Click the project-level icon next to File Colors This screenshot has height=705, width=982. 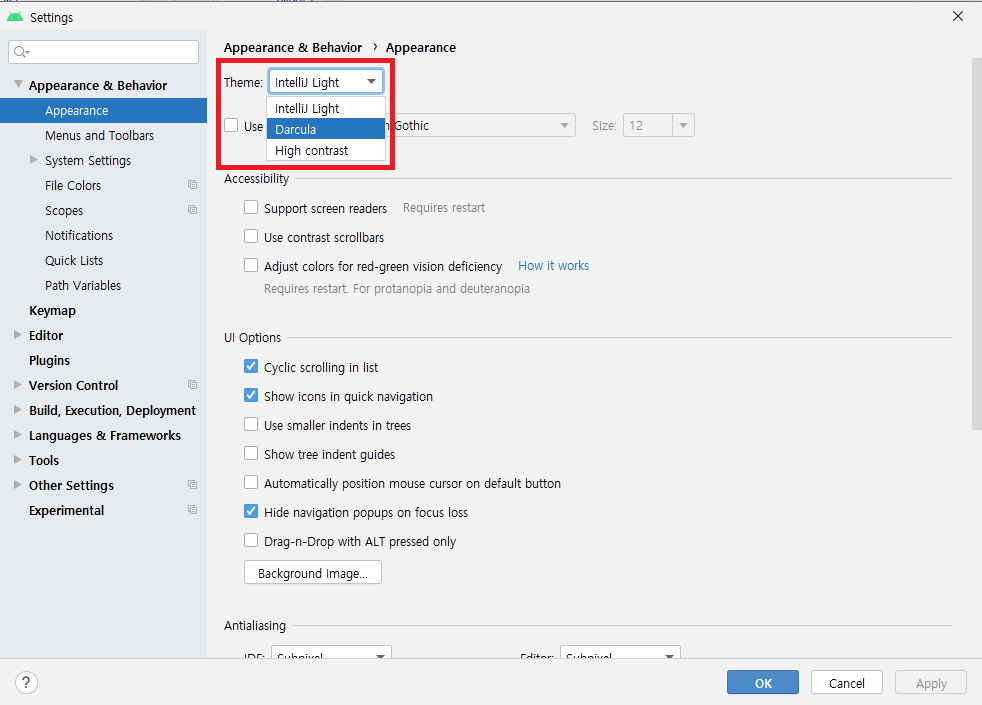(x=192, y=185)
